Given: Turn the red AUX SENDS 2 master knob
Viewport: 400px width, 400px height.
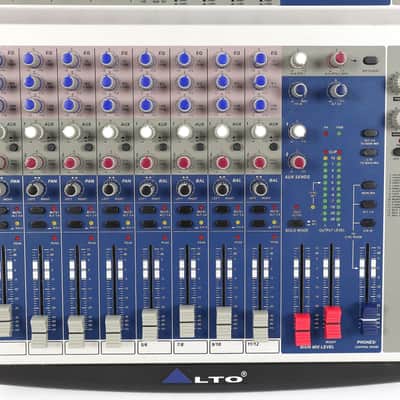Looking at the screenshot, I should pos(298,162).
